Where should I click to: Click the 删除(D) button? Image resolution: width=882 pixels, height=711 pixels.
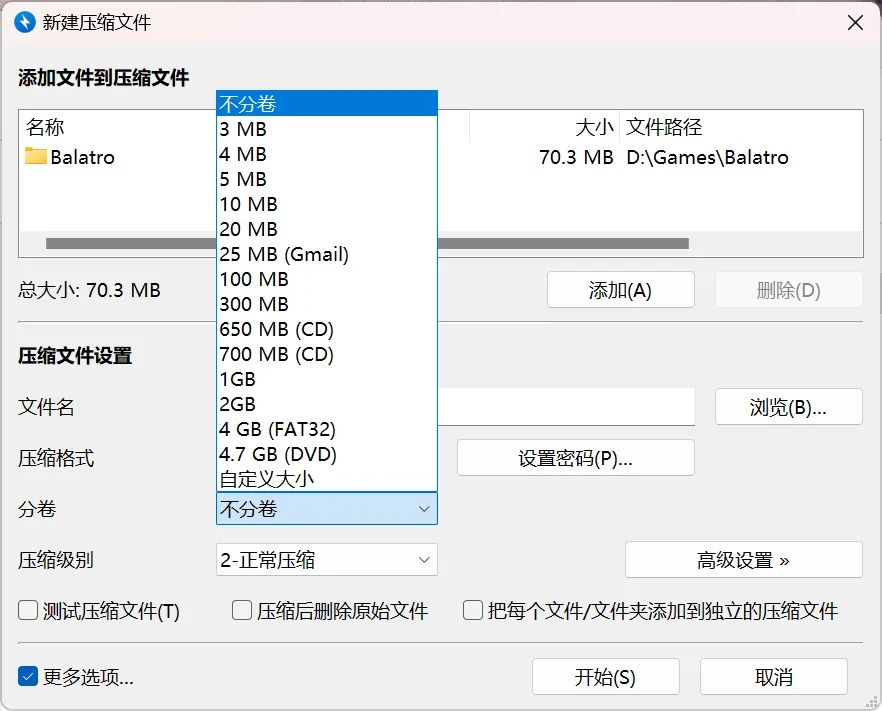789,290
